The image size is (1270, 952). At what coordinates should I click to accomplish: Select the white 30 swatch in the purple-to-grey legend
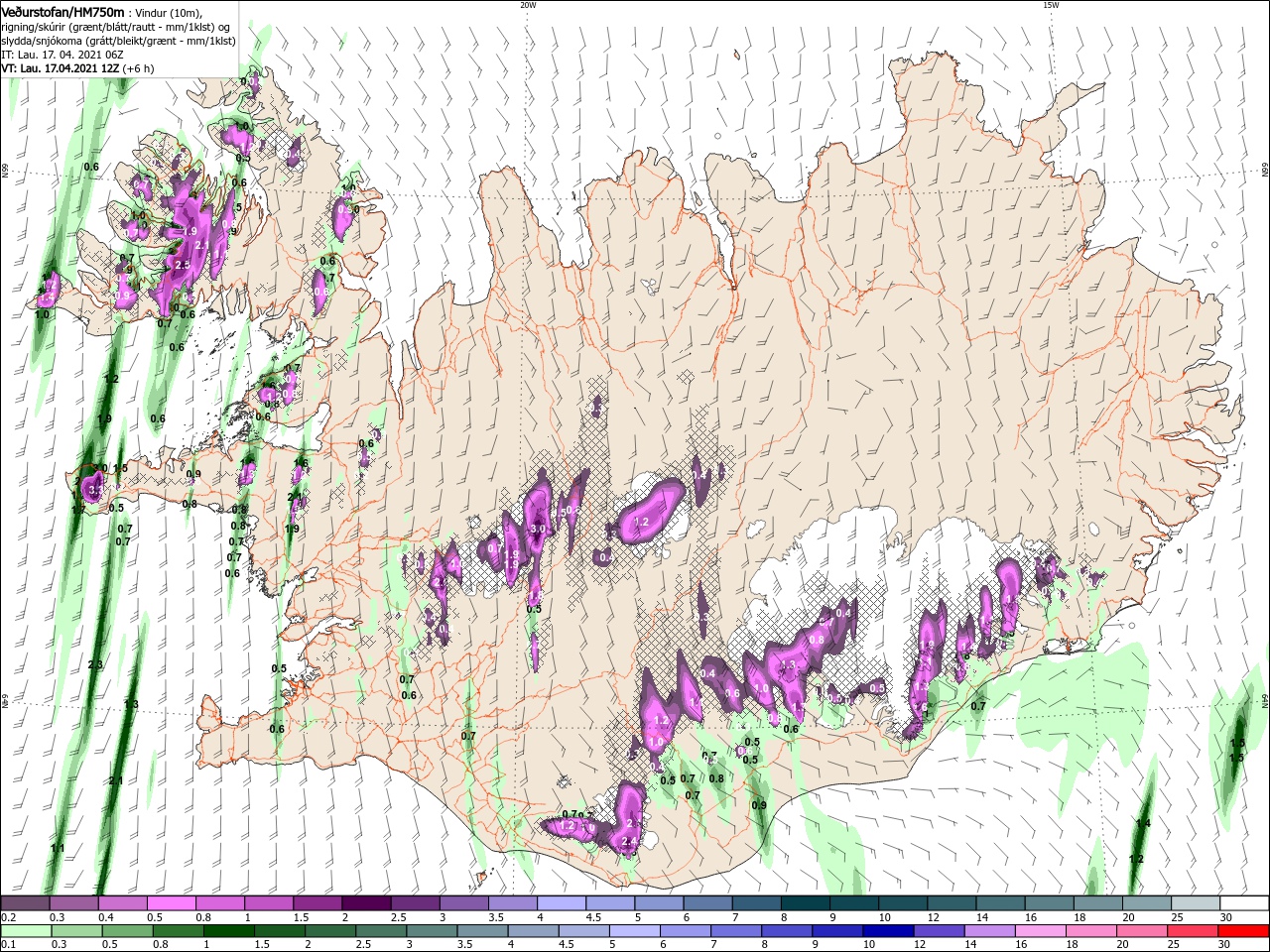coord(1244,903)
